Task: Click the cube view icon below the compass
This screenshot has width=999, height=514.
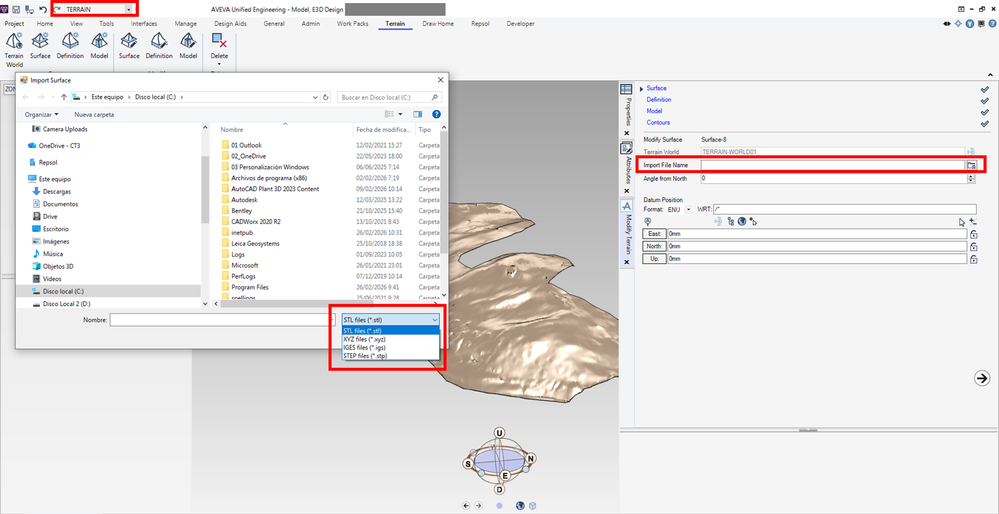Action: (533, 506)
